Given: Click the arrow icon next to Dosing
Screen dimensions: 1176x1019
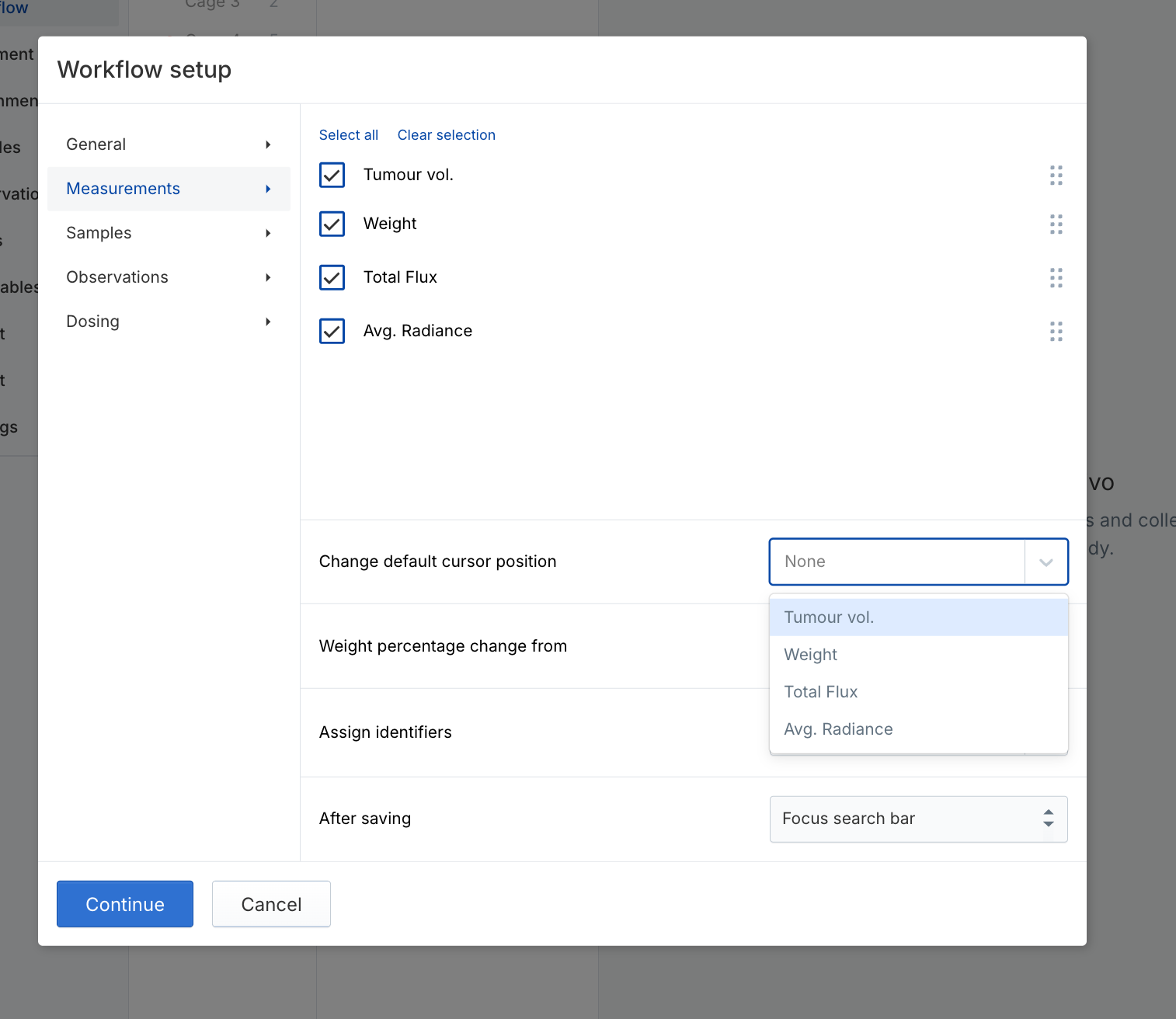Looking at the screenshot, I should tap(268, 322).
